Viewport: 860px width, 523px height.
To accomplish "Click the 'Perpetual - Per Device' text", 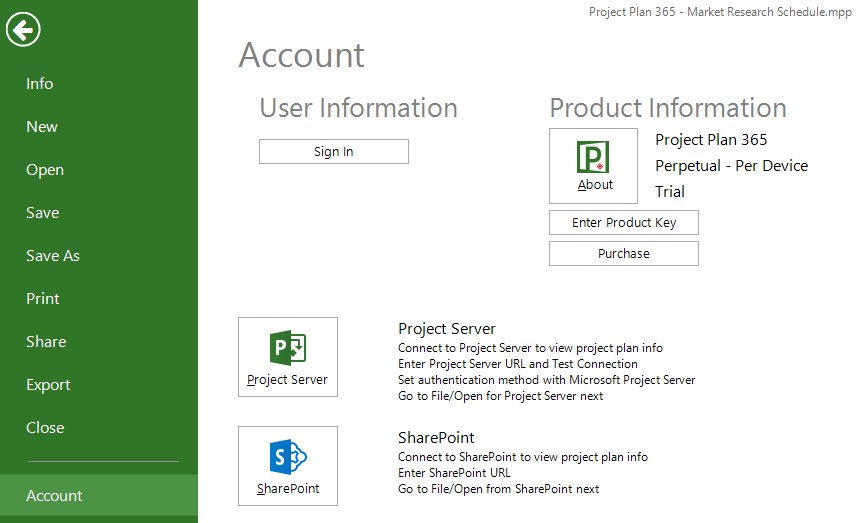I will [732, 166].
